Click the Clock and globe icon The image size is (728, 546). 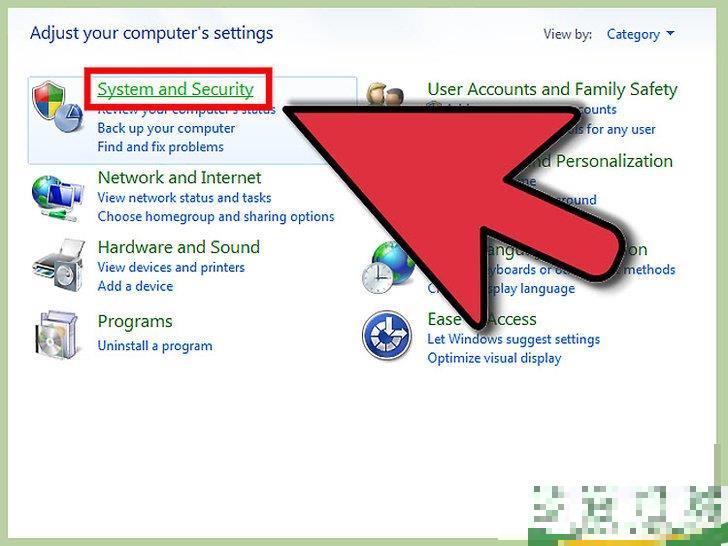tap(388, 268)
